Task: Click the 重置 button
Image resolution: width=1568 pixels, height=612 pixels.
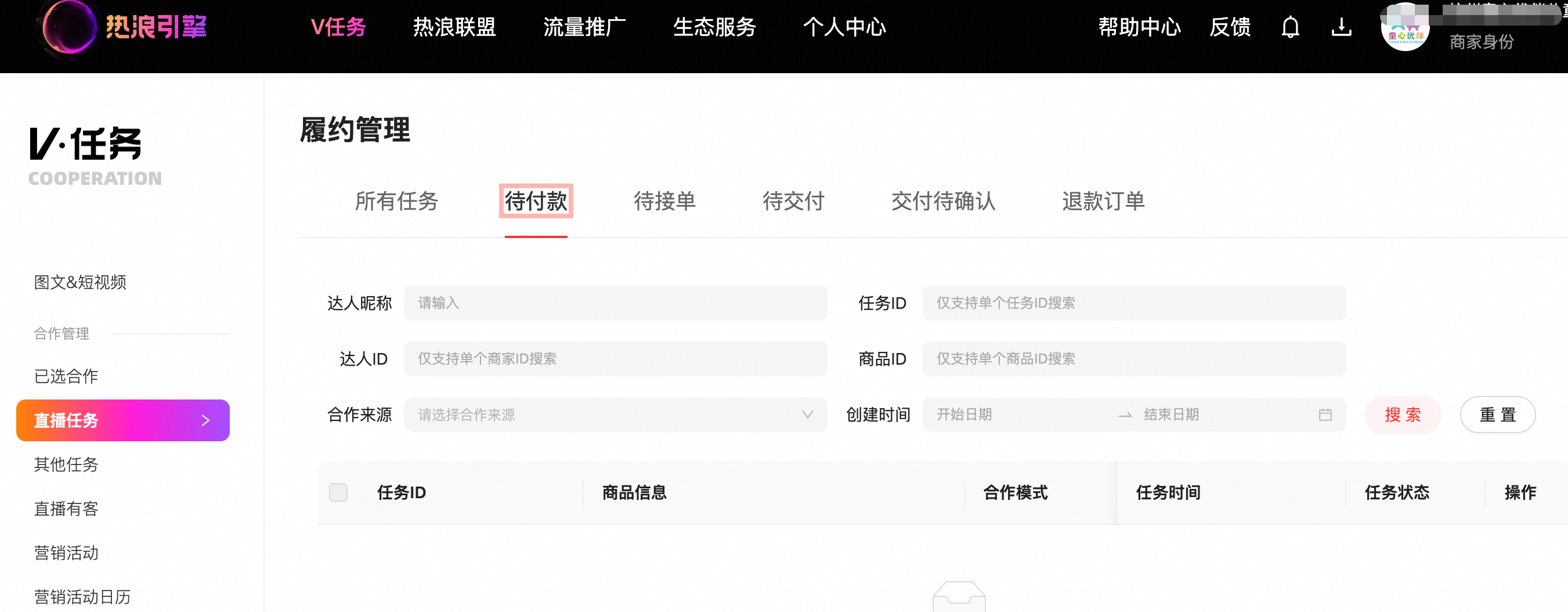Action: point(1497,415)
